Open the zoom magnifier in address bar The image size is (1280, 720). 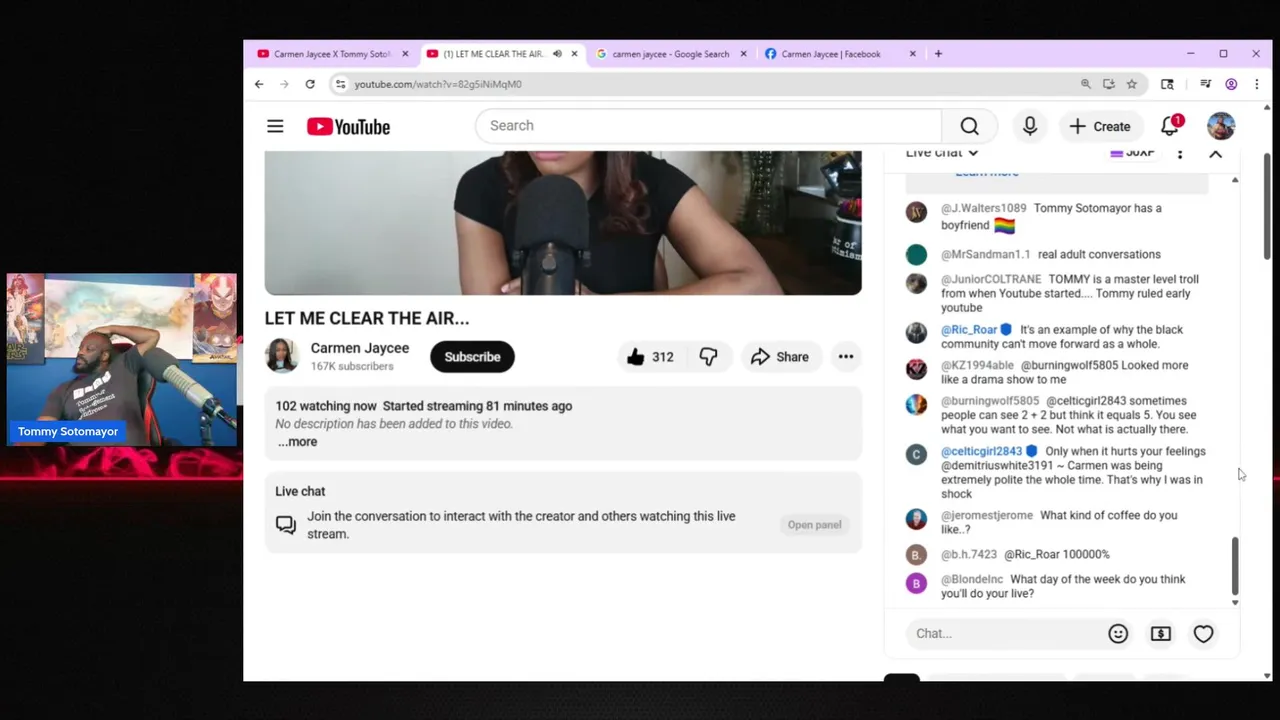click(x=1086, y=84)
